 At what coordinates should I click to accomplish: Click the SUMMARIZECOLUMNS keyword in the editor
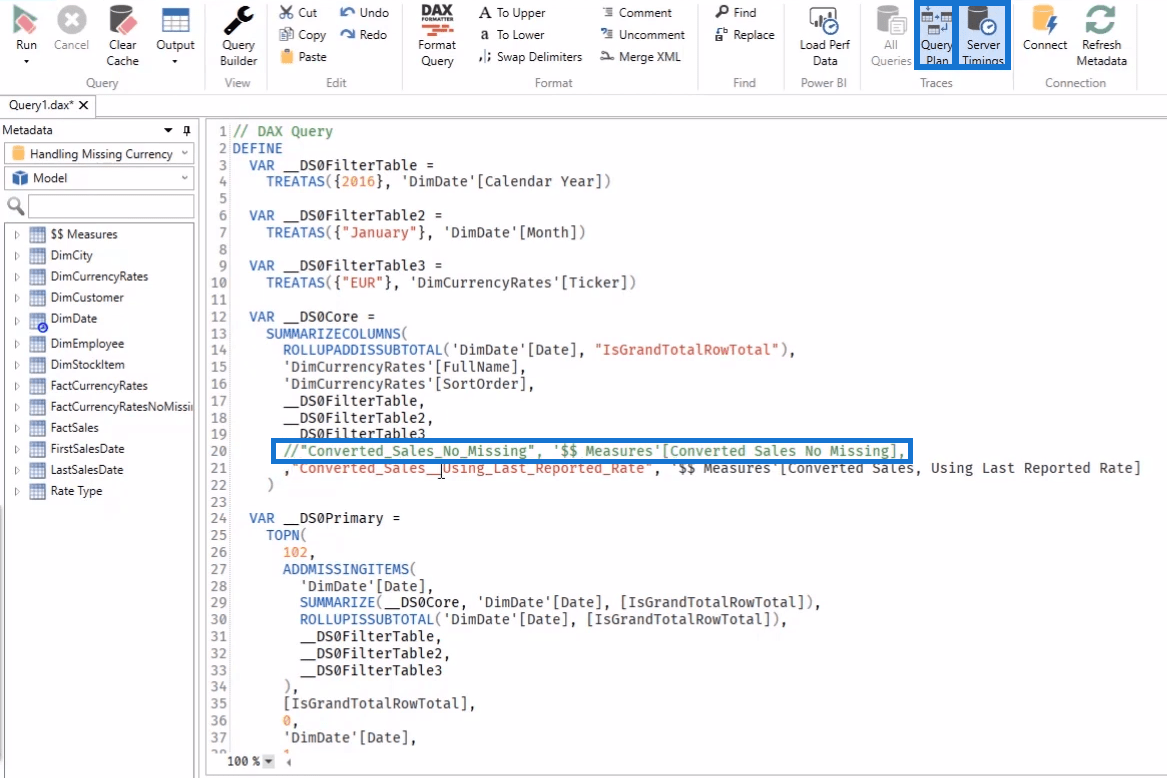point(333,334)
